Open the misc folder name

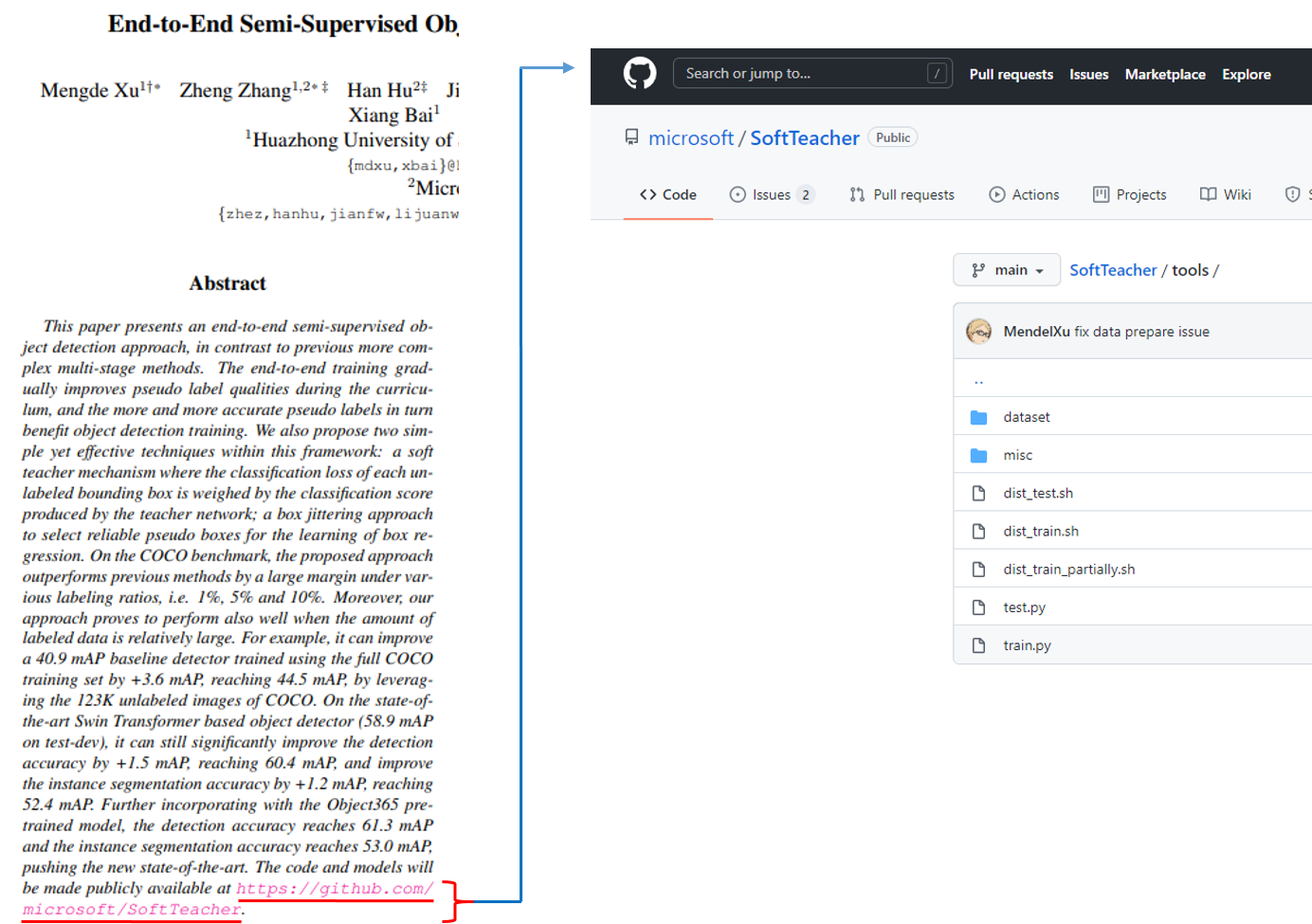1018,455
